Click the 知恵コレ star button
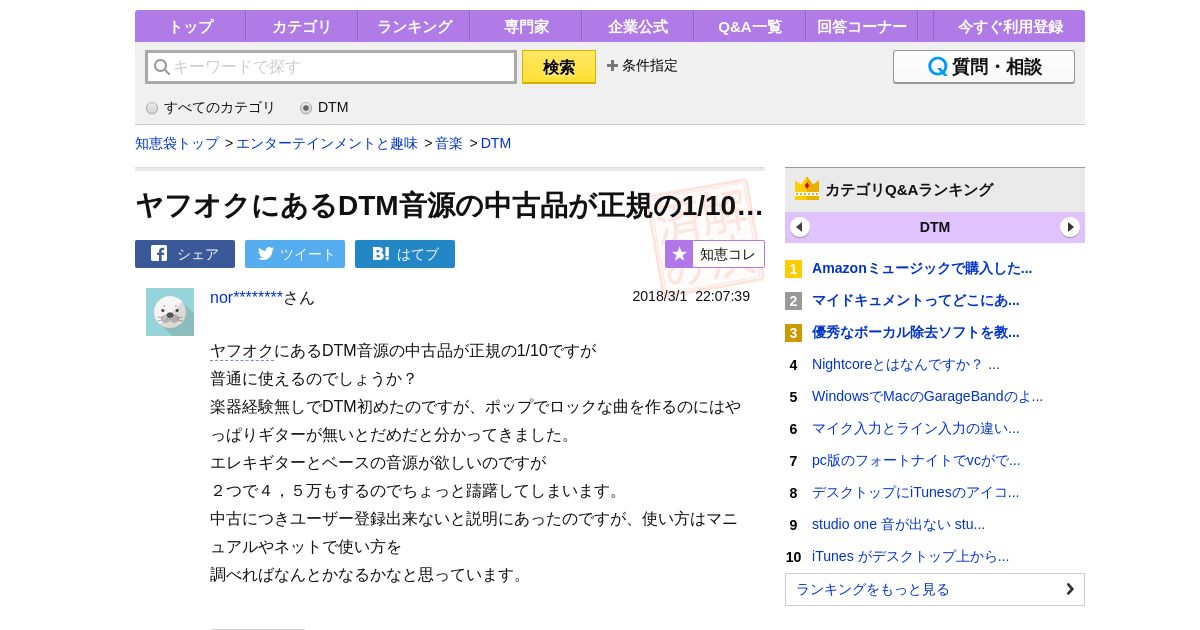 pos(715,254)
